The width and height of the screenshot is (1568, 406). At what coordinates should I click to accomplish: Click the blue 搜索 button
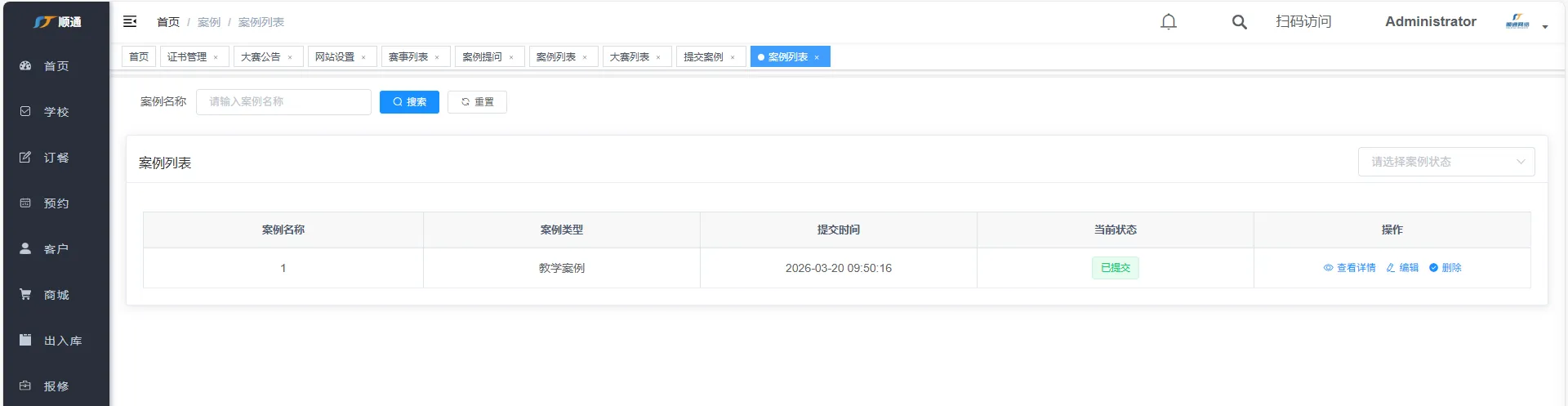(x=409, y=102)
